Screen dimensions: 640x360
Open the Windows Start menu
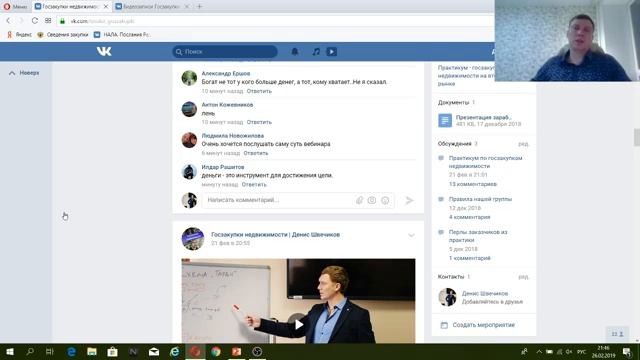pyautogui.click(x=10, y=352)
